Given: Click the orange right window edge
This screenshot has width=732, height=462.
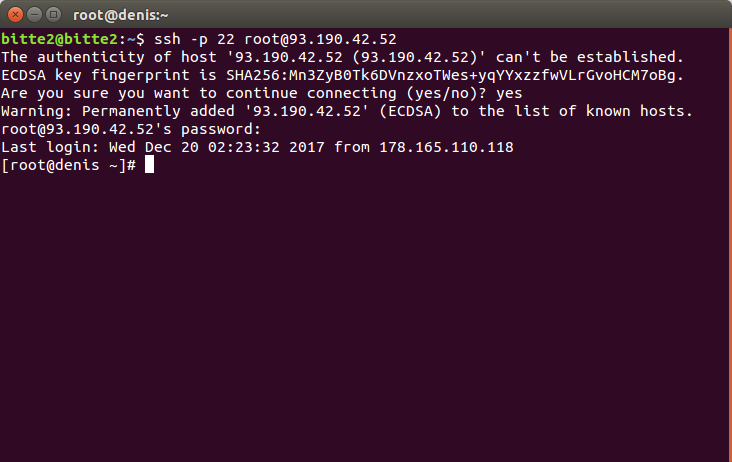Looking at the screenshot, I should coord(730,245).
